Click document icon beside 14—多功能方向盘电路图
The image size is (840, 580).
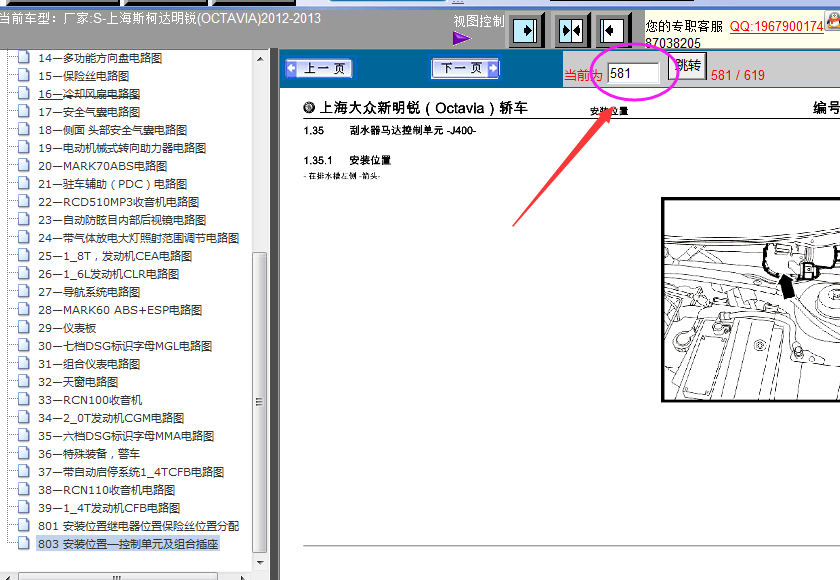[24, 57]
